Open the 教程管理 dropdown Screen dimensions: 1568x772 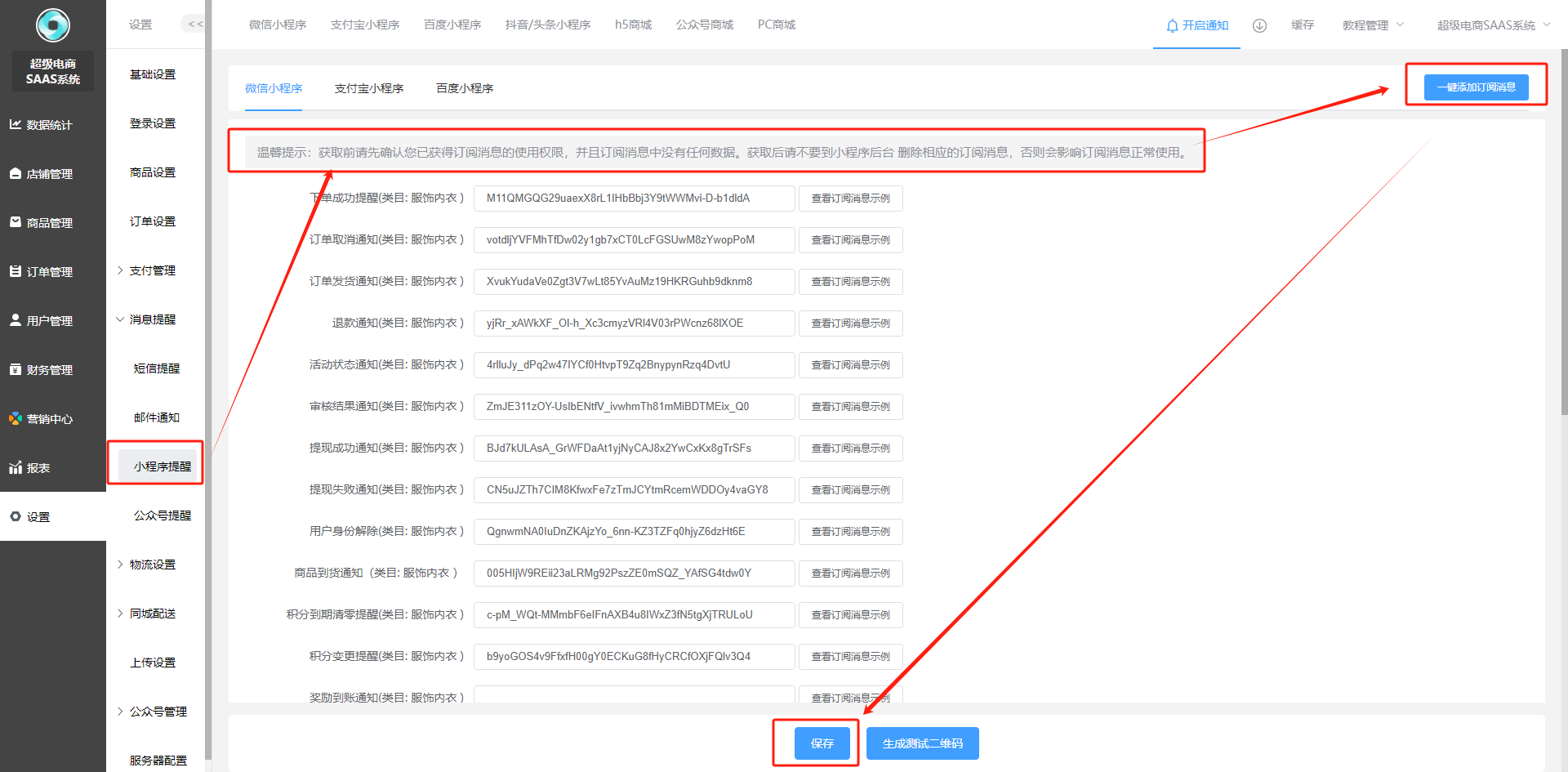coord(1372,25)
